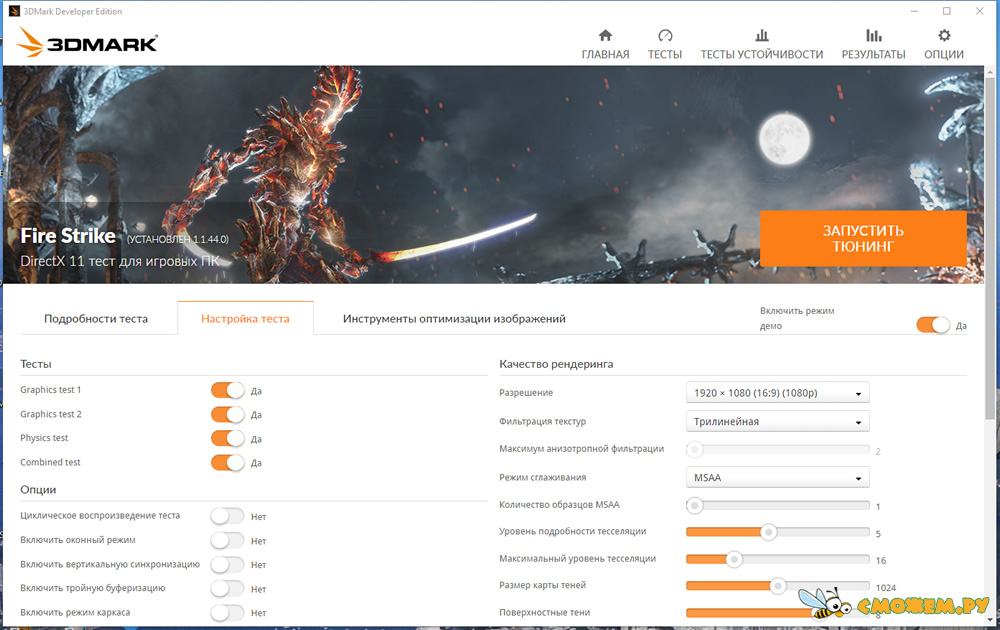The width and height of the screenshot is (1000, 630).
Task: Click the results chart icon above РЕЗУЛЬТАТЫ
Action: (874, 35)
